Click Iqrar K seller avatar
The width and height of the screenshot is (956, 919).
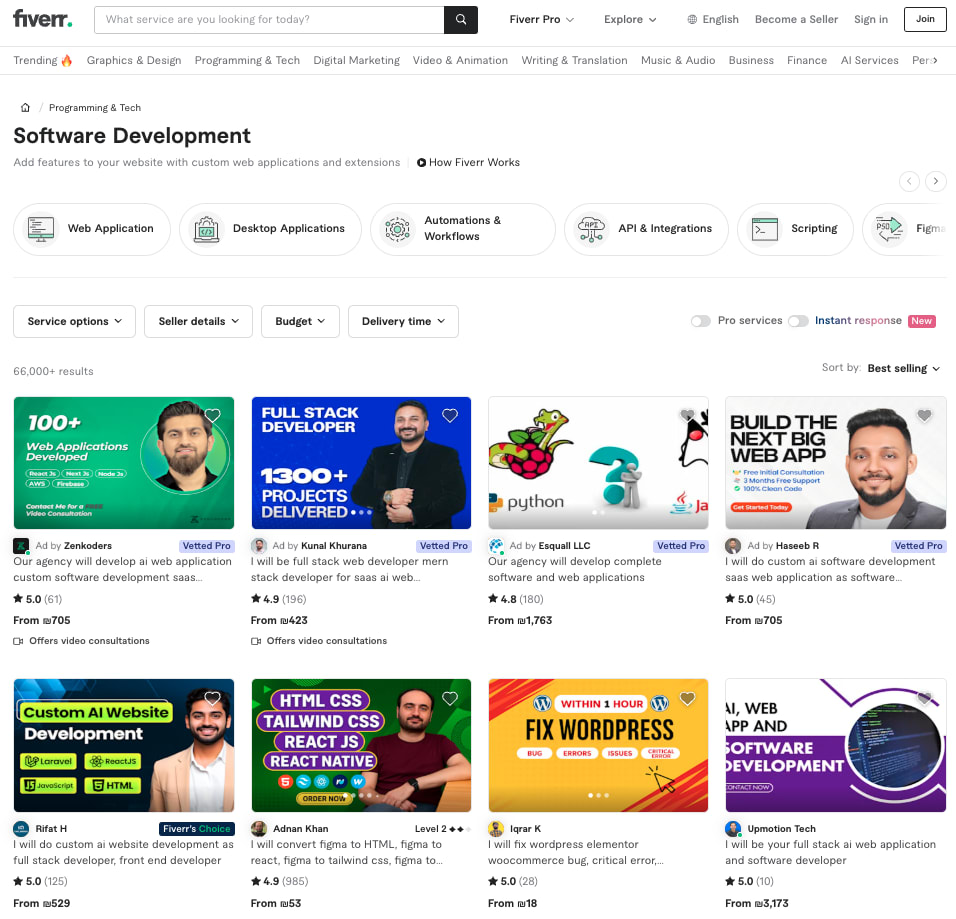pos(496,829)
